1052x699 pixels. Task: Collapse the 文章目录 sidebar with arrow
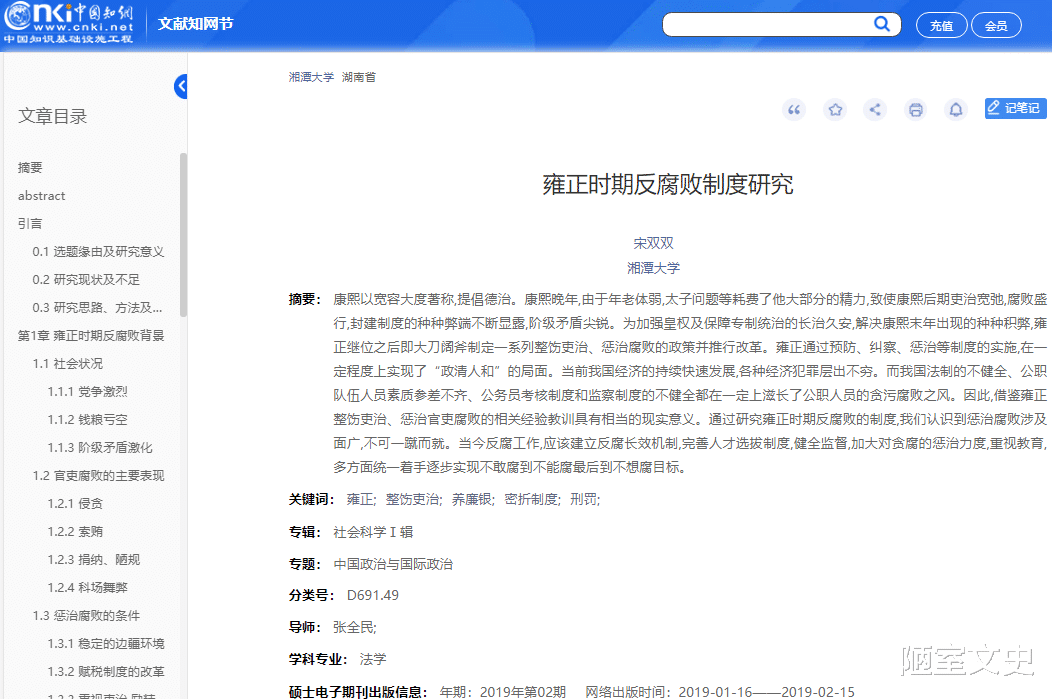pyautogui.click(x=181, y=87)
